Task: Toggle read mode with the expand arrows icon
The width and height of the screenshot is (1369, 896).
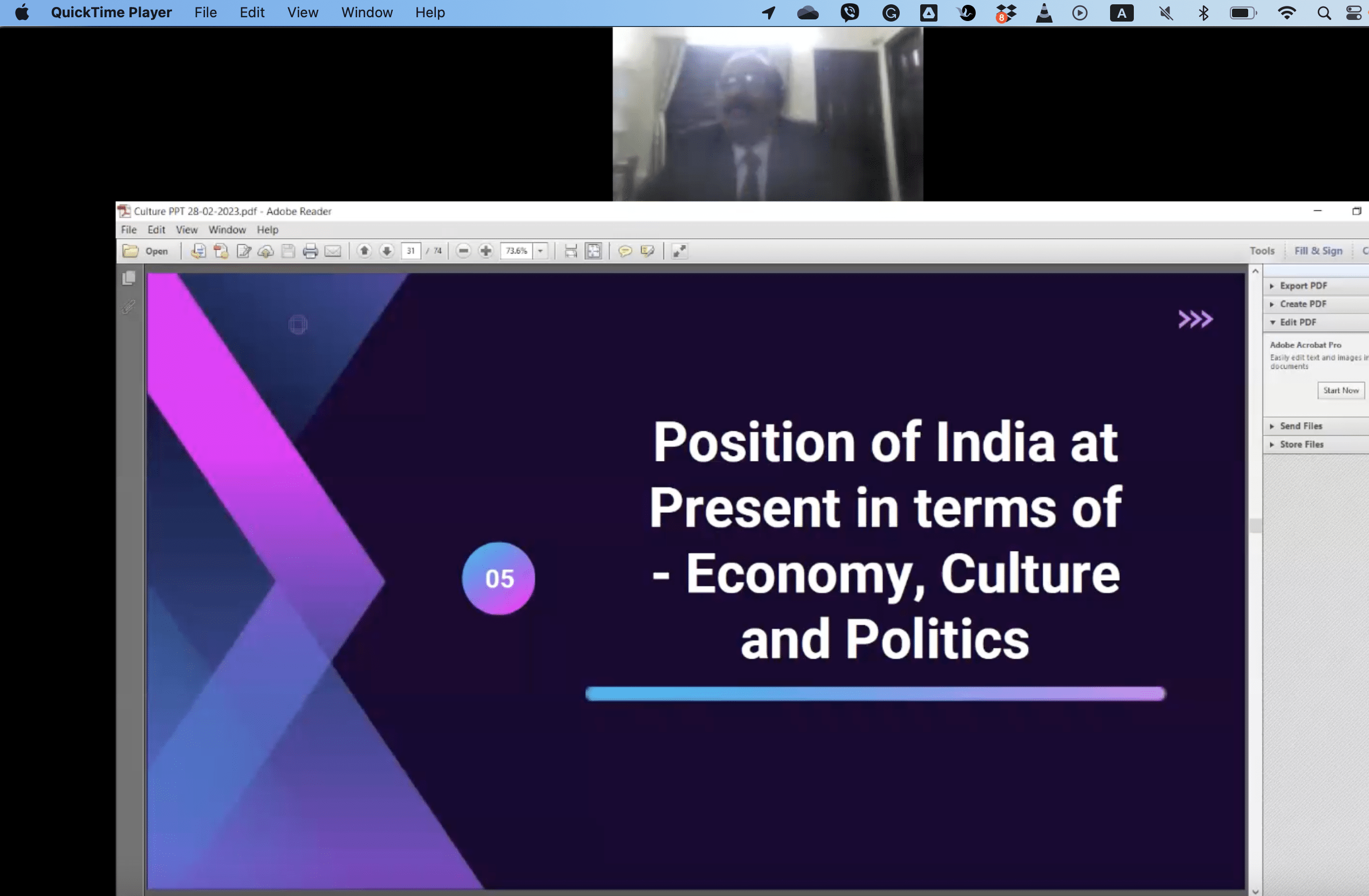Action: pos(679,251)
